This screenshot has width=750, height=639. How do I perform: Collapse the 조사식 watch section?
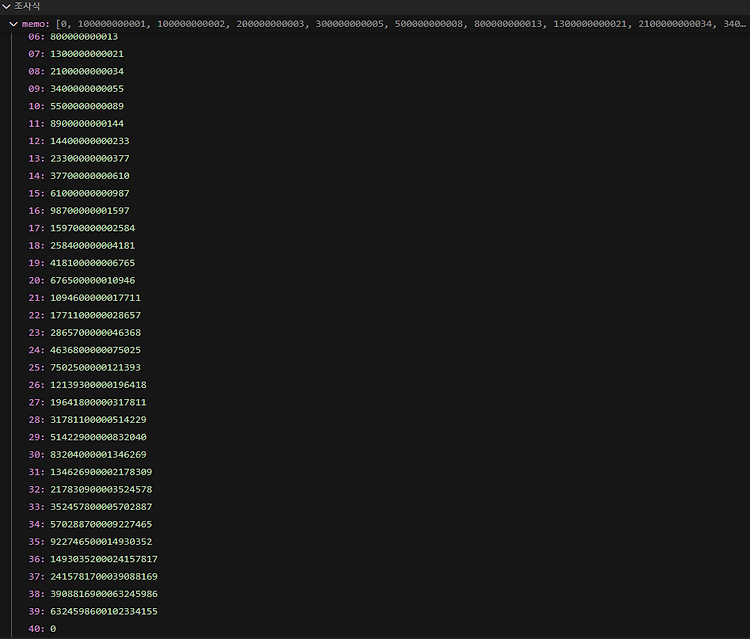(7, 6)
